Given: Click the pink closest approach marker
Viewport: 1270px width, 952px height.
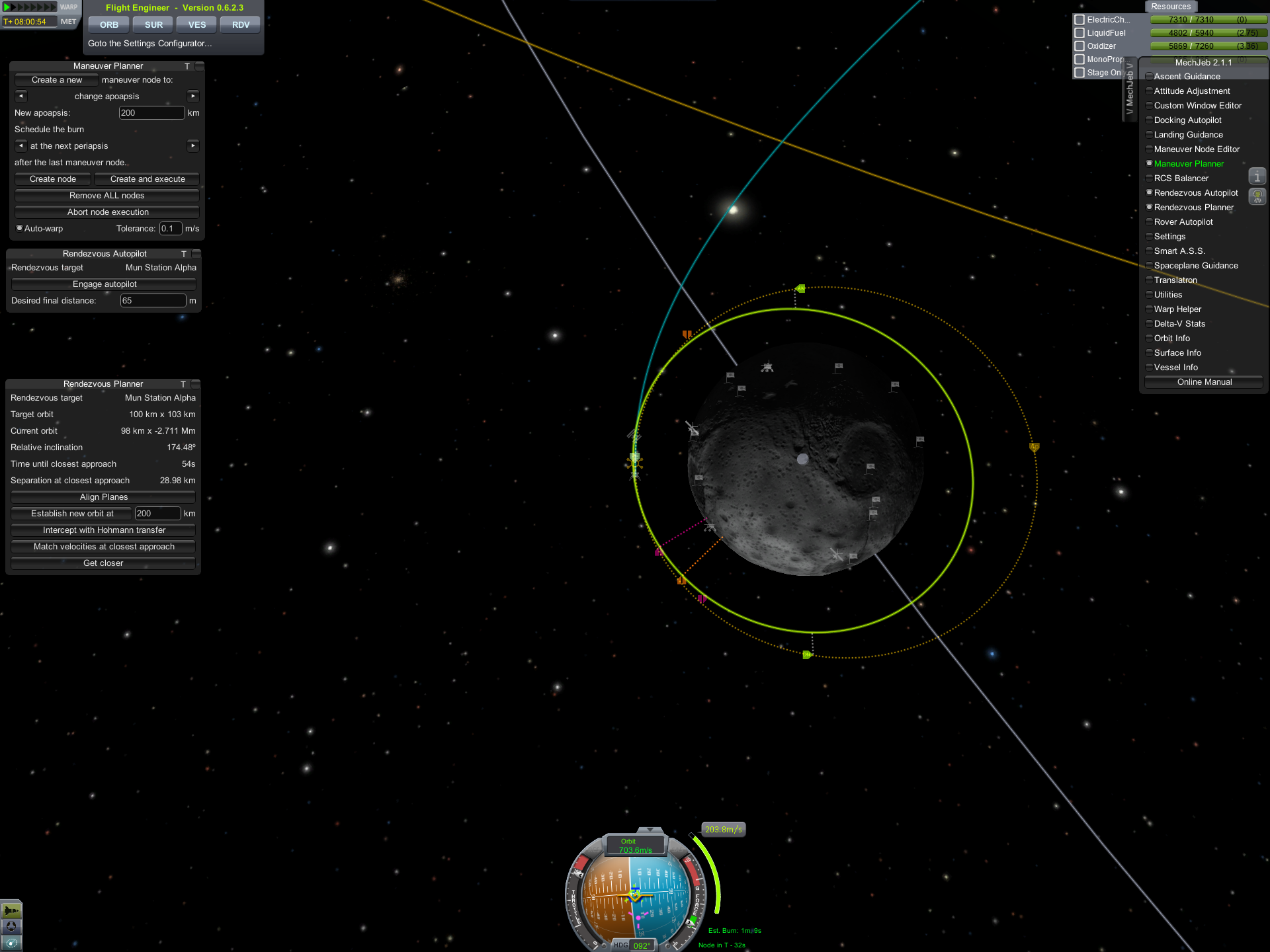Looking at the screenshot, I should [x=658, y=552].
